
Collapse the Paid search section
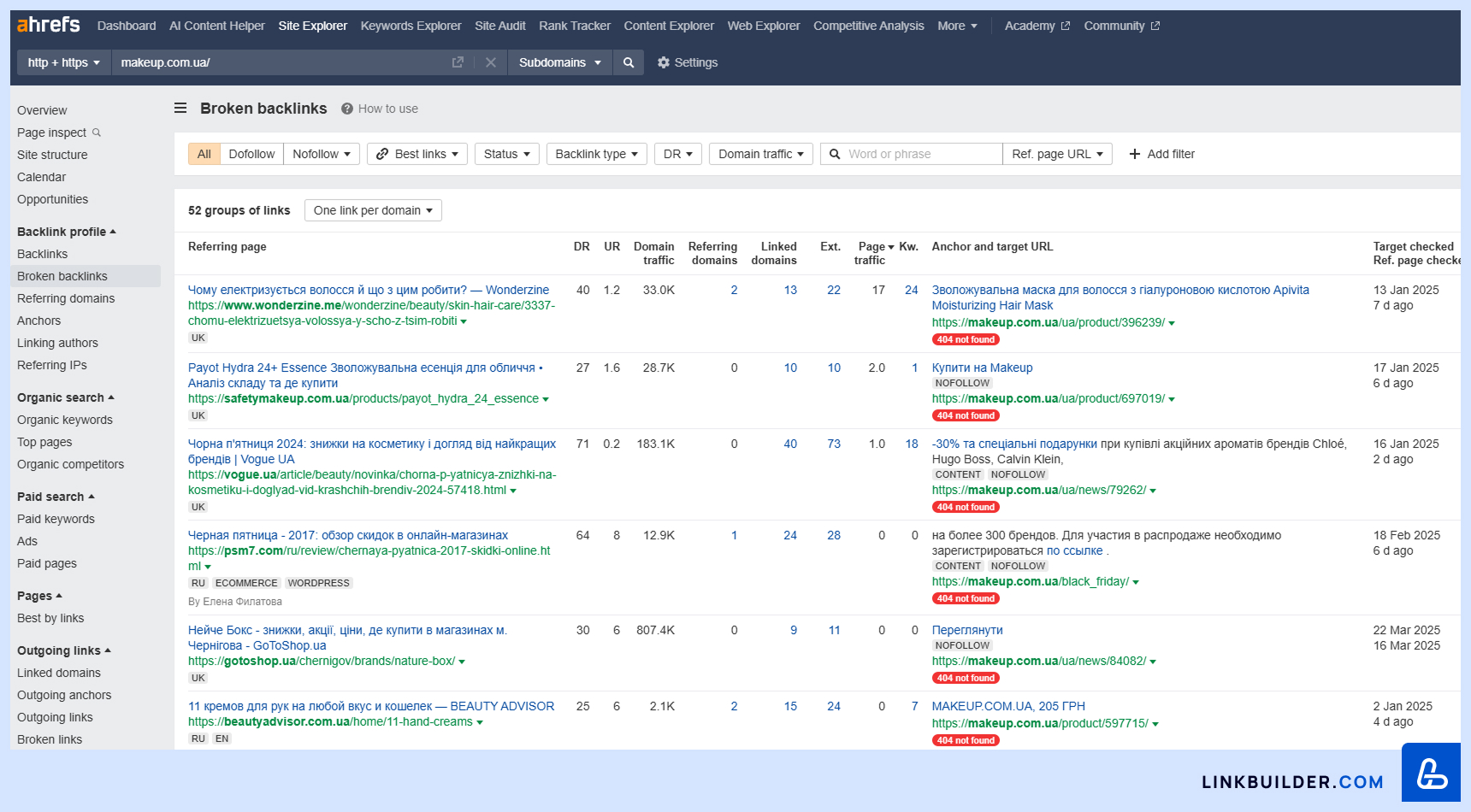(x=56, y=497)
